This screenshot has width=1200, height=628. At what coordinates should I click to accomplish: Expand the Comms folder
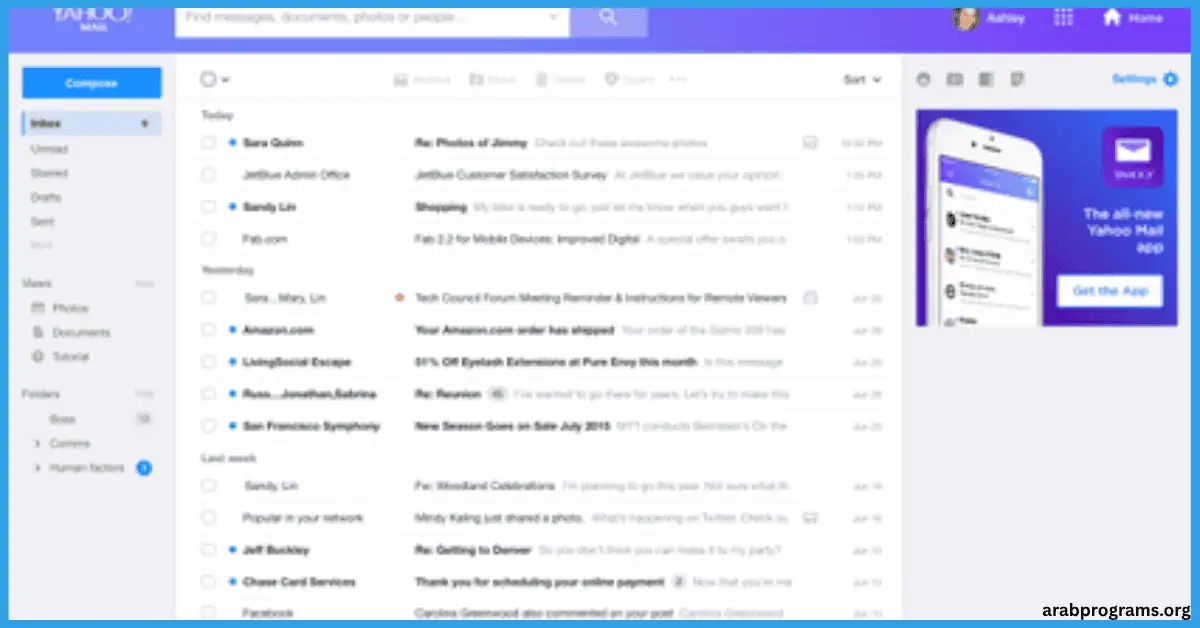point(38,443)
